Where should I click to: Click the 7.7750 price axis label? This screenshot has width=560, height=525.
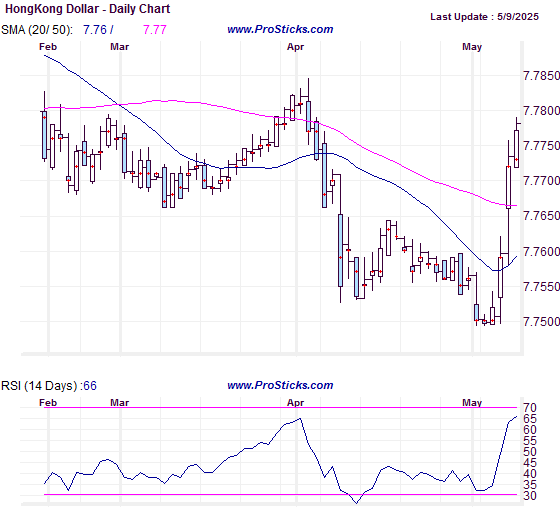(x=541, y=146)
